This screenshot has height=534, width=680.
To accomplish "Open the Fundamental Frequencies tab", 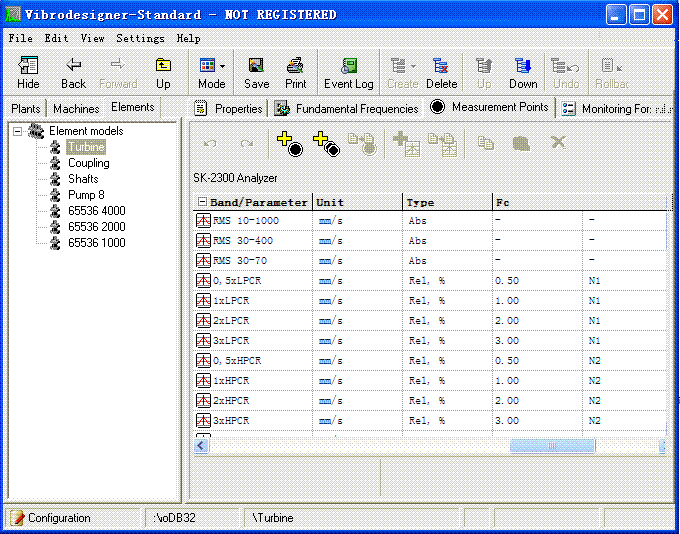I will [347, 108].
